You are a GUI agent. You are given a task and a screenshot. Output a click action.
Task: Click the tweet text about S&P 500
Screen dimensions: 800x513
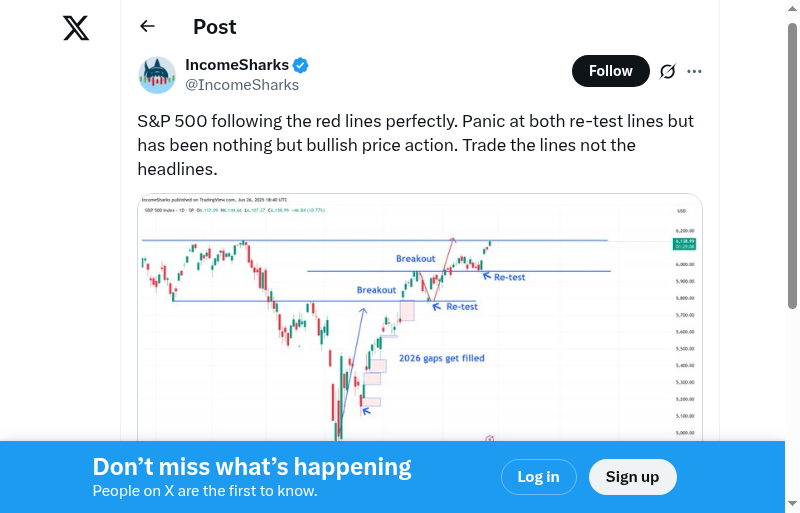pos(415,146)
